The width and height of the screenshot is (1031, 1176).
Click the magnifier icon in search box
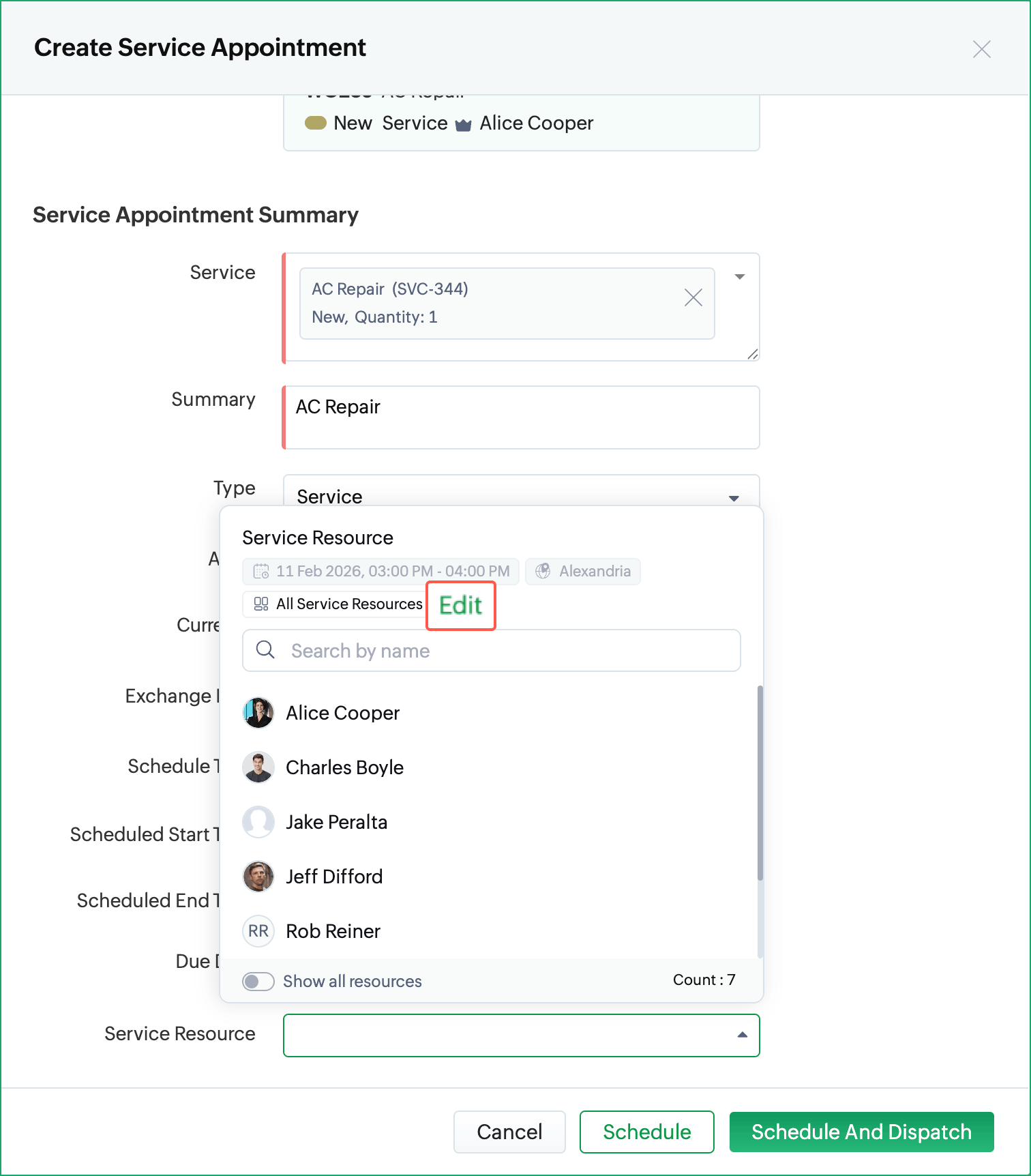pyautogui.click(x=265, y=650)
